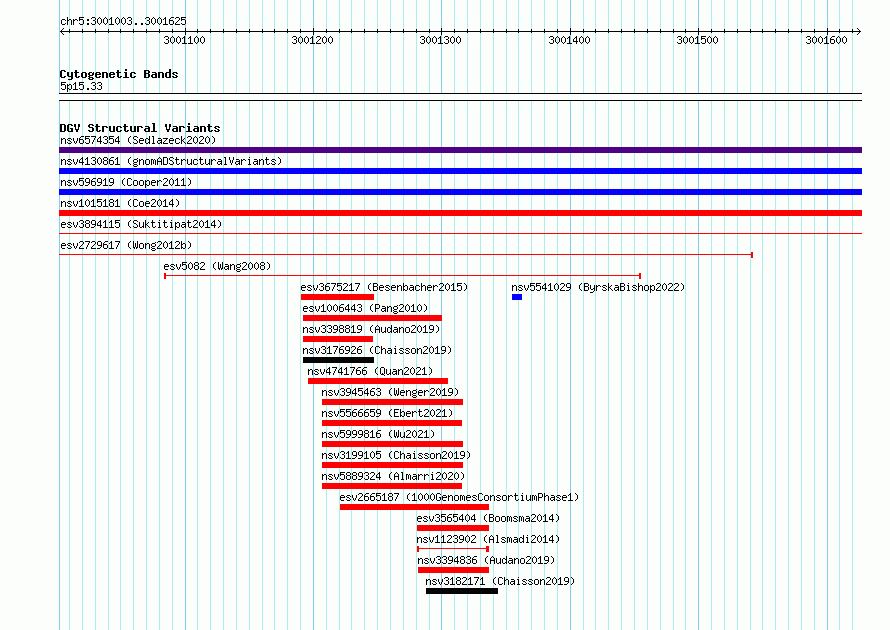The width and height of the screenshot is (890, 630).
Task: Click the small blue nsv5541029 bar
Action: [x=517, y=297]
